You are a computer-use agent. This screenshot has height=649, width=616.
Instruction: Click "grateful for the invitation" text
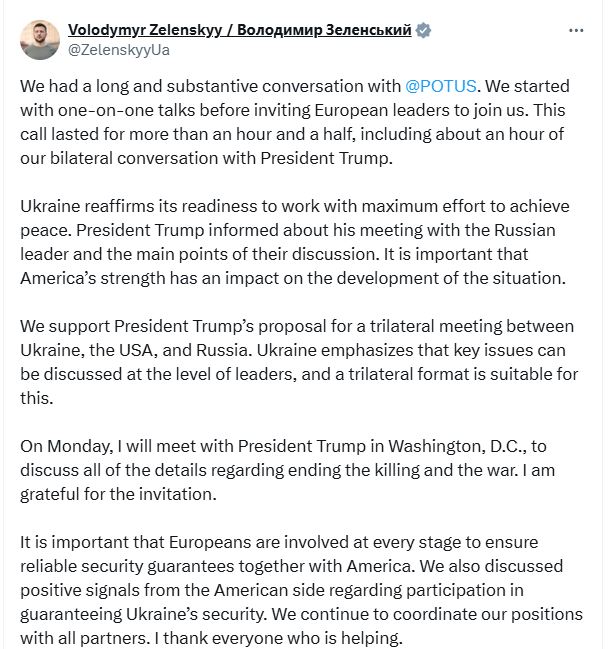click(117, 494)
